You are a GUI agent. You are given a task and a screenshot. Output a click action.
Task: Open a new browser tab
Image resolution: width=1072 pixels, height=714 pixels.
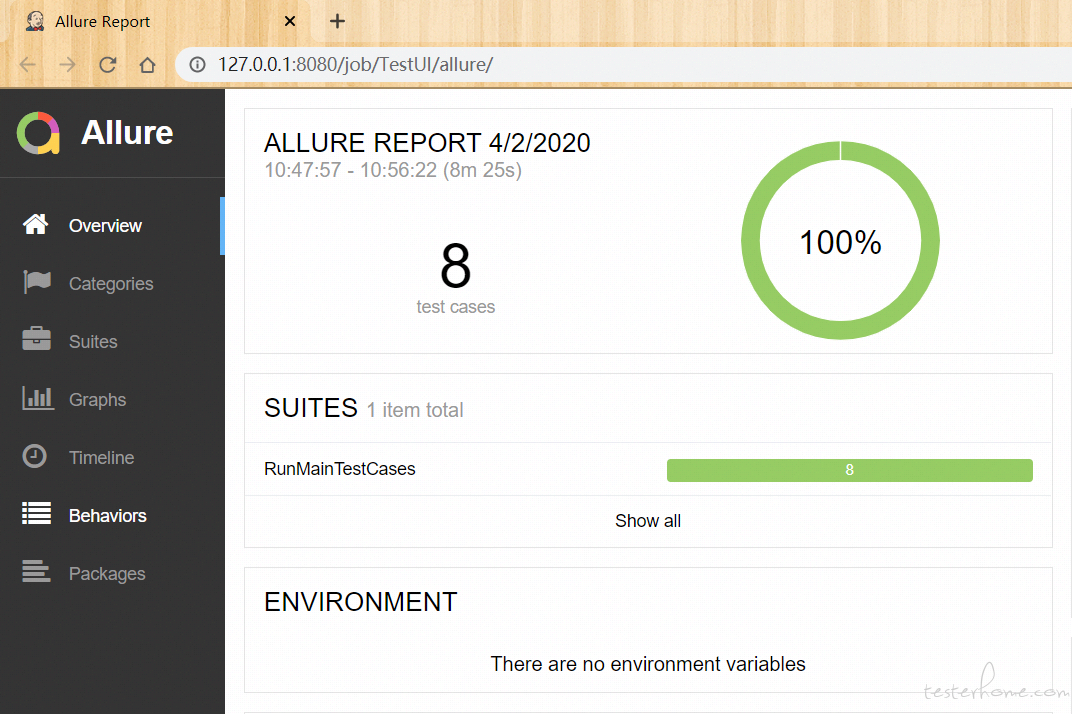point(337,21)
